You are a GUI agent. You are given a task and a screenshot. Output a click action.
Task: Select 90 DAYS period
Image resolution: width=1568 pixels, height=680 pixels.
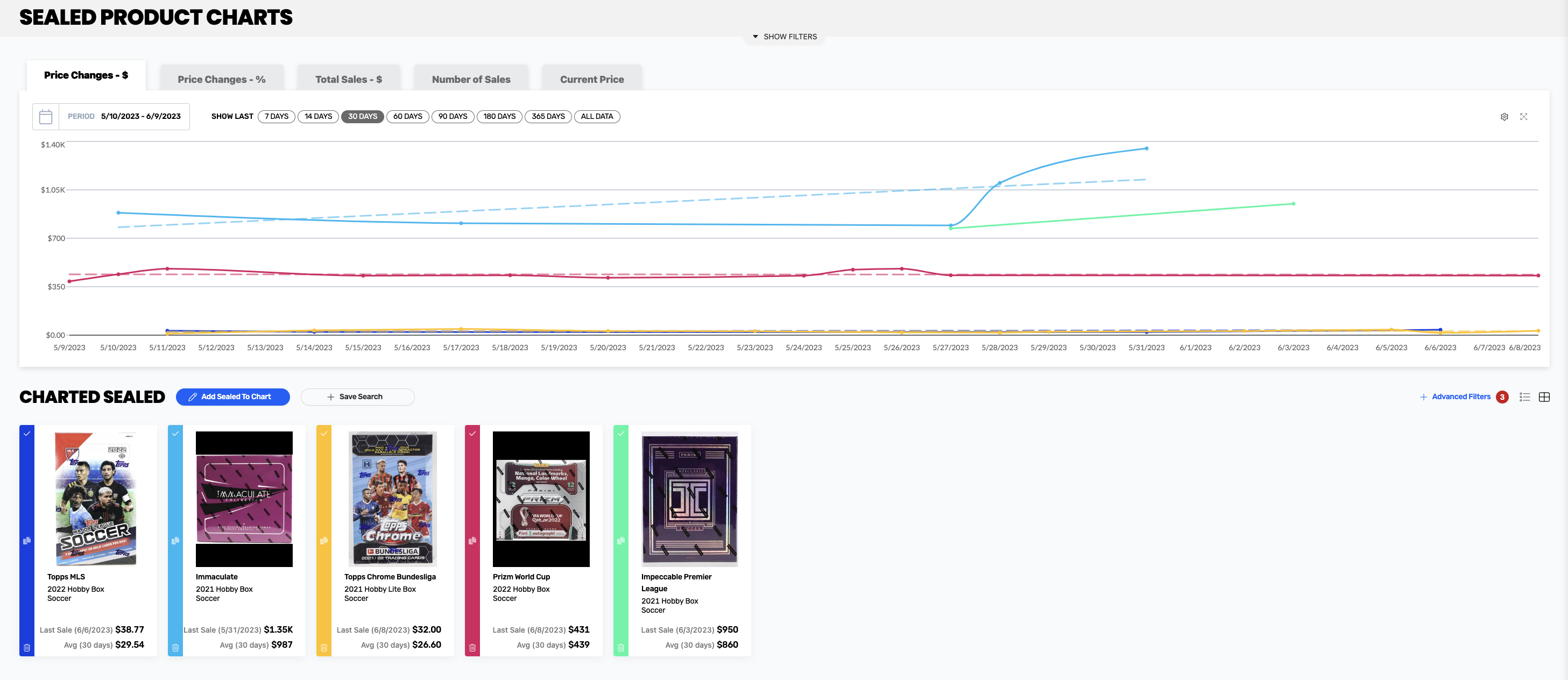pyautogui.click(x=453, y=116)
